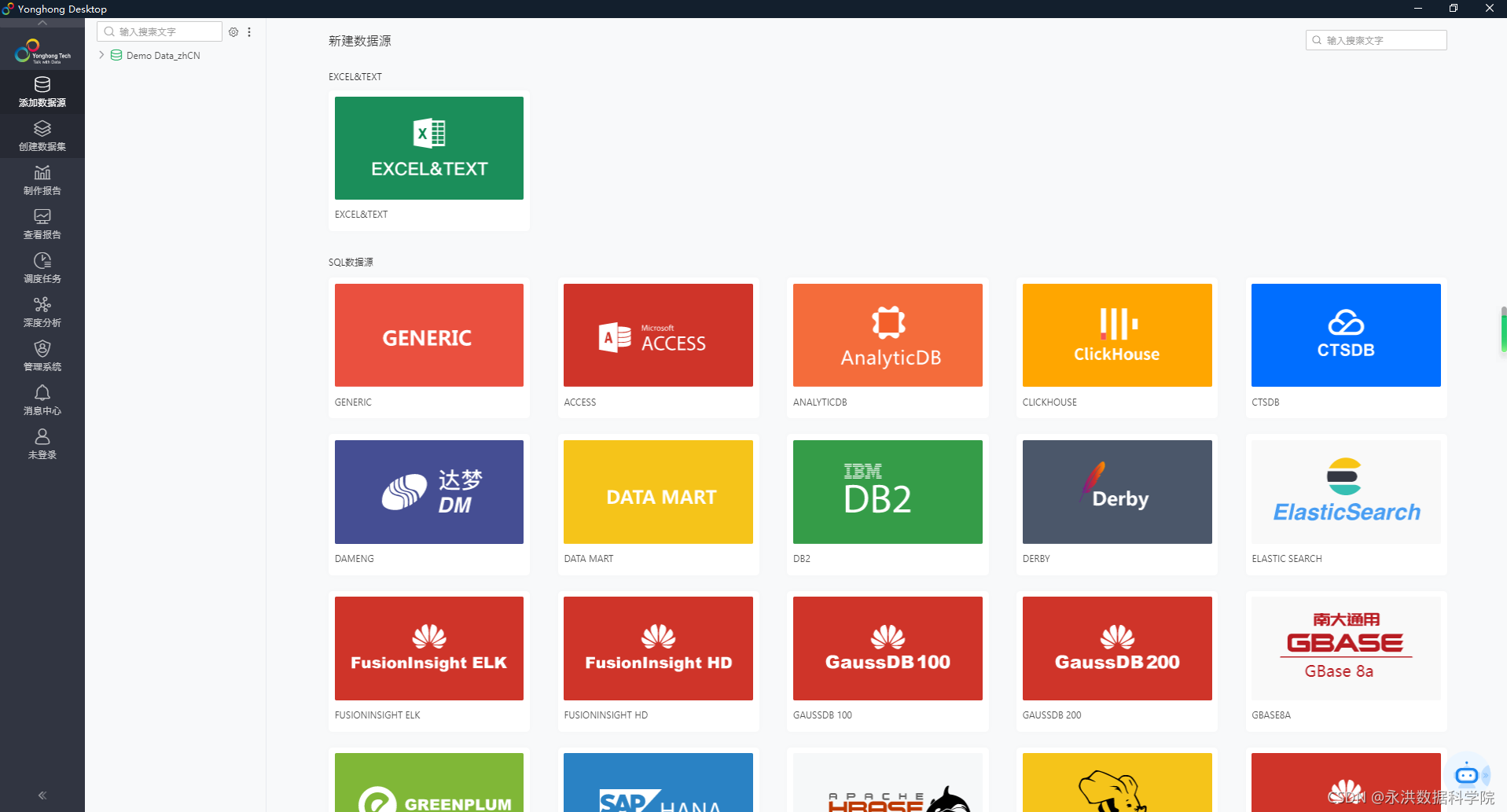Viewport: 1507px width, 812px height.
Task: Click the top-right data source search field
Action: click(1376, 40)
